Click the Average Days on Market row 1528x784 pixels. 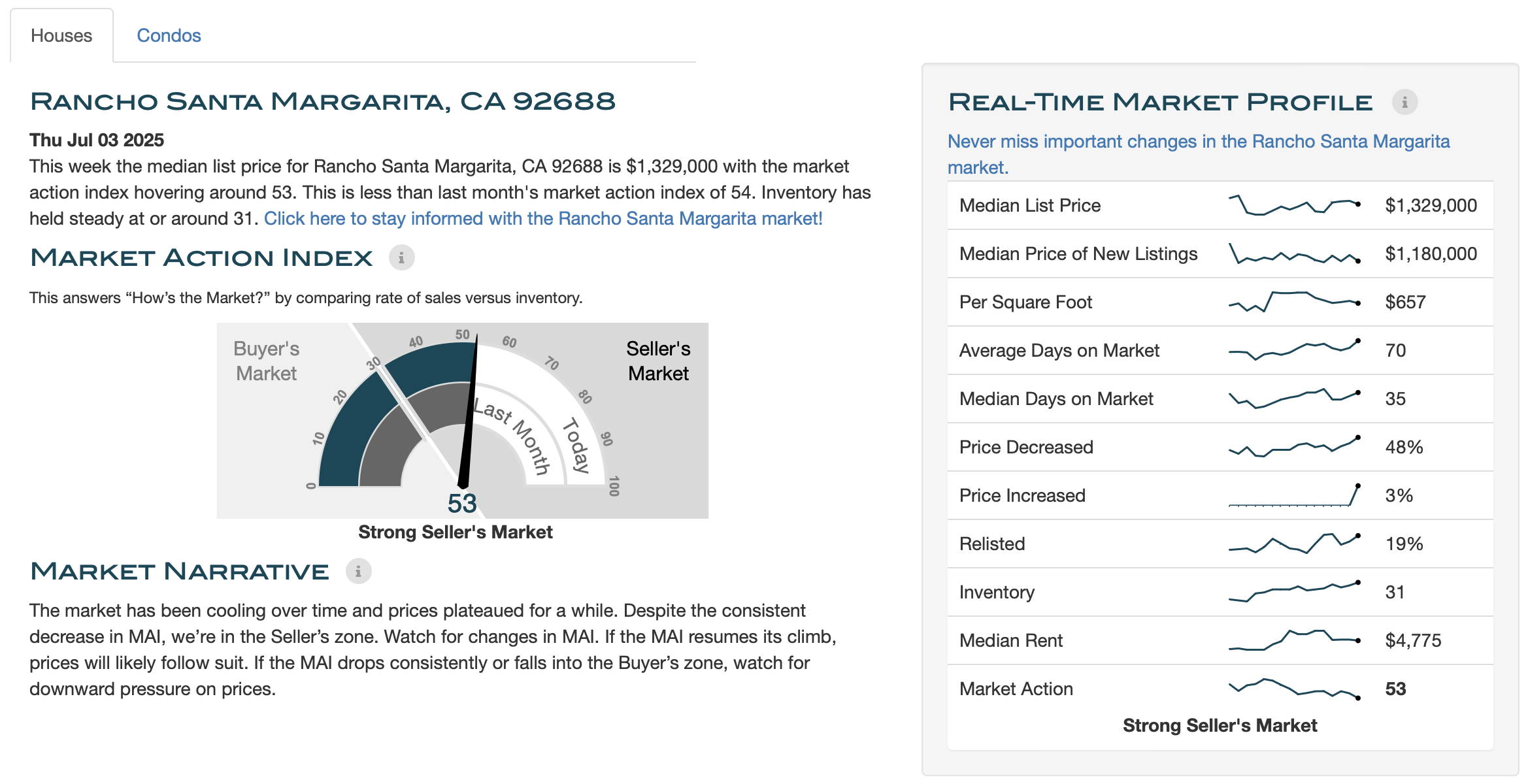click(x=1220, y=350)
